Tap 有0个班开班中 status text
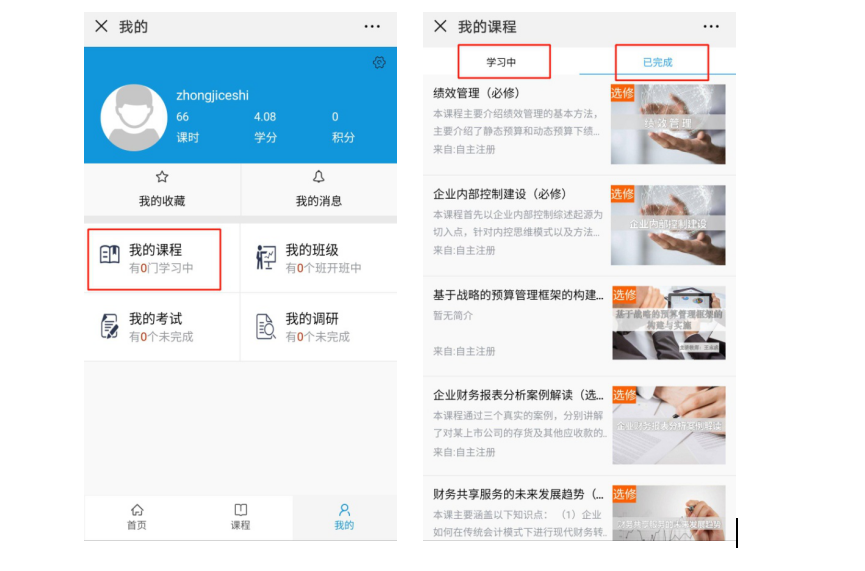The width and height of the screenshot is (865, 571). (x=323, y=268)
